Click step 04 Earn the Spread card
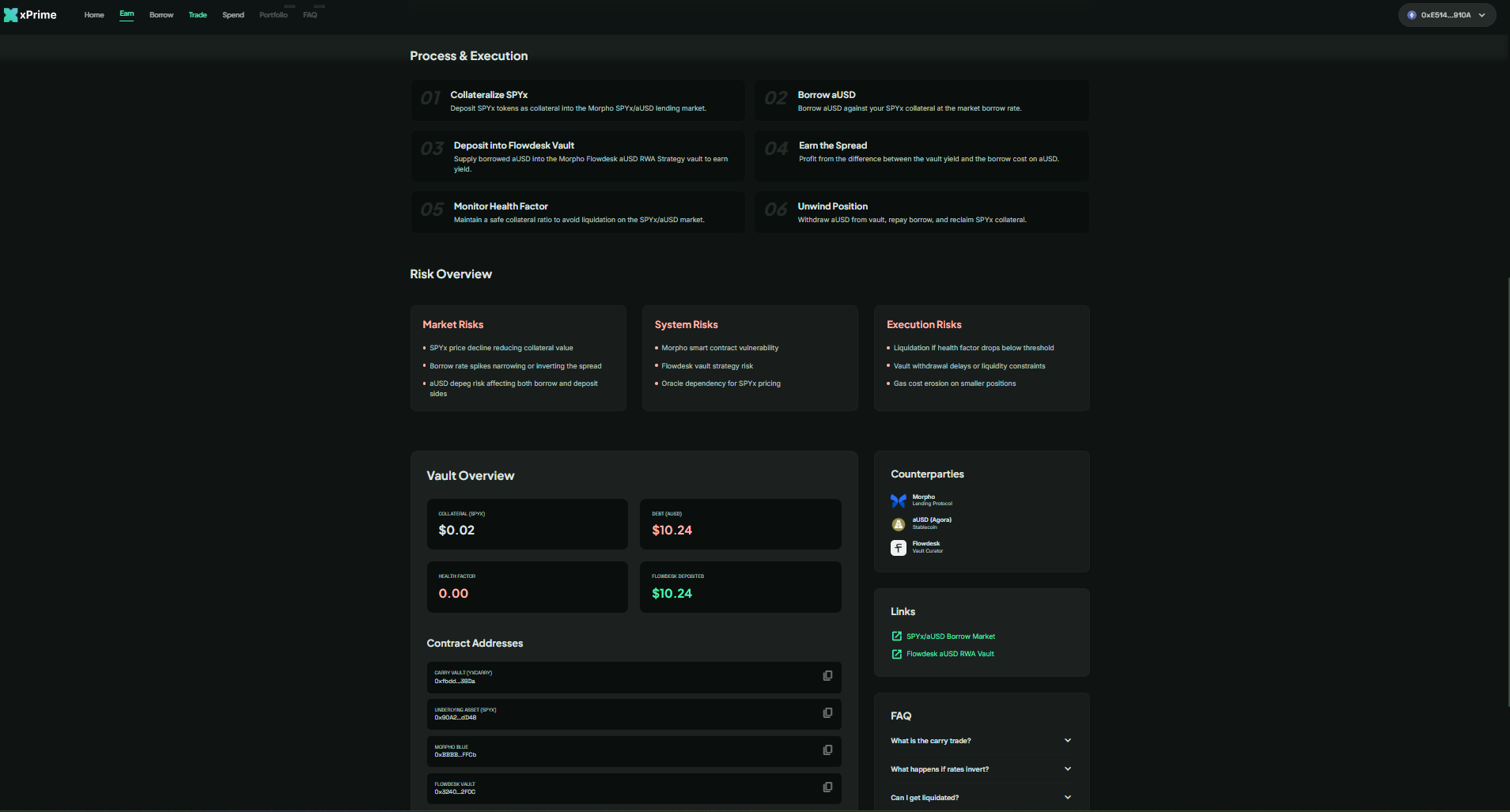The height and width of the screenshot is (812, 1510). (922, 156)
